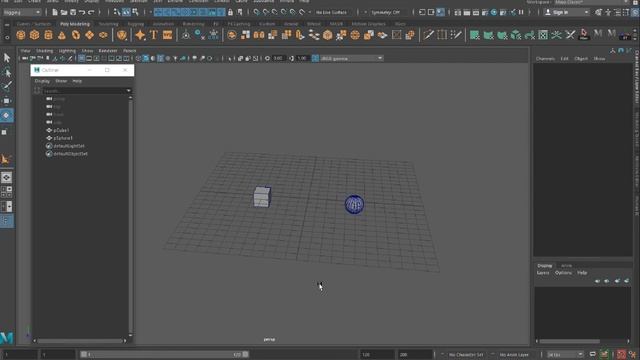Click the red mouse icon on the shelf
The width and height of the screenshot is (640, 360).
click(584, 35)
